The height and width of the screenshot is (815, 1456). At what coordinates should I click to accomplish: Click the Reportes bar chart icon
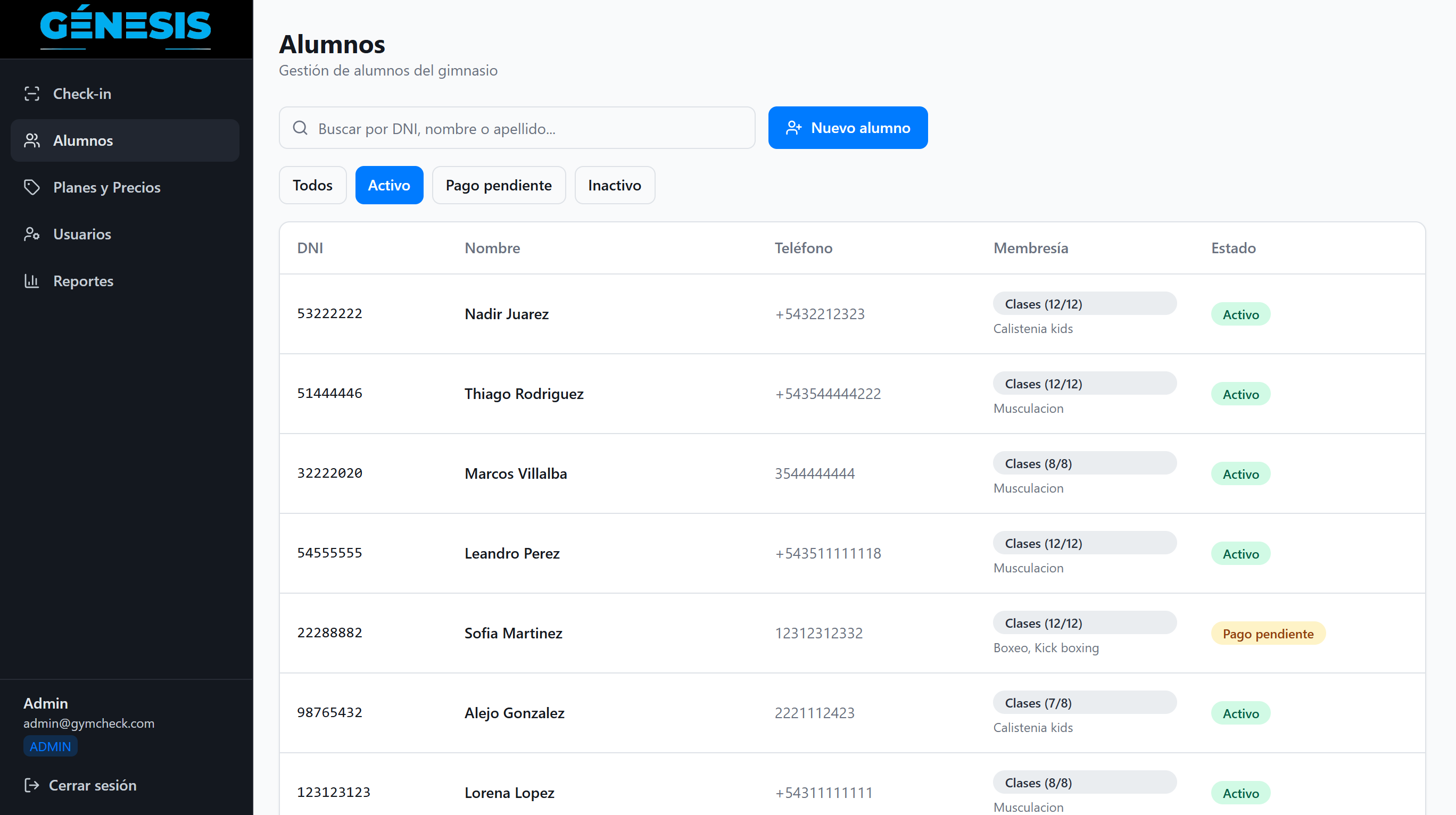coord(32,281)
